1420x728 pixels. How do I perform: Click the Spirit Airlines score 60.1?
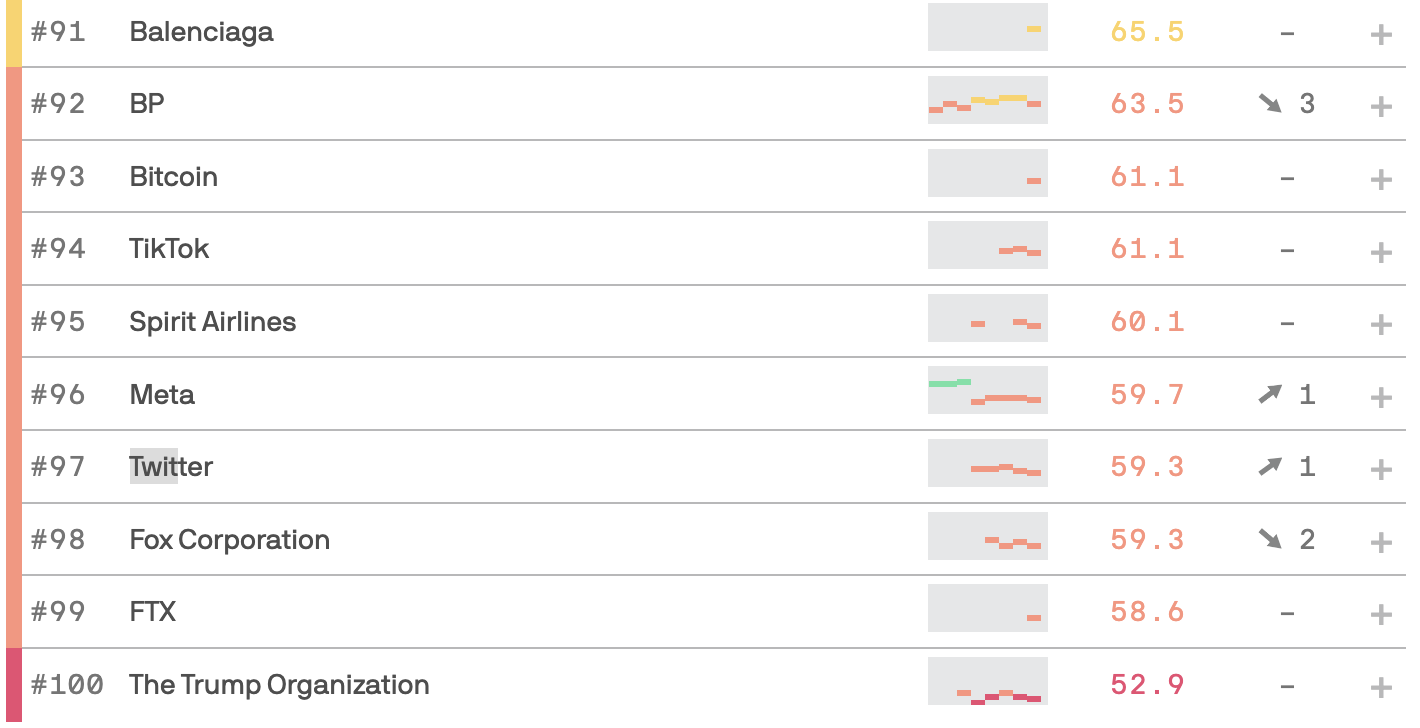tap(1147, 321)
